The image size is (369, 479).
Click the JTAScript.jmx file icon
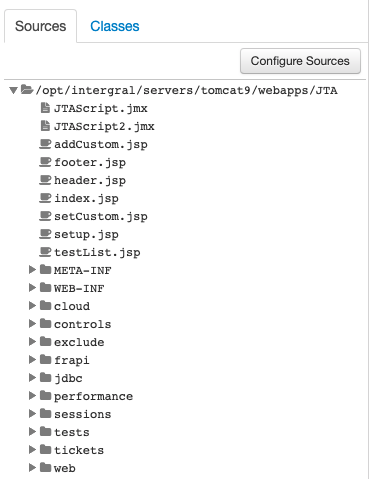[45, 108]
